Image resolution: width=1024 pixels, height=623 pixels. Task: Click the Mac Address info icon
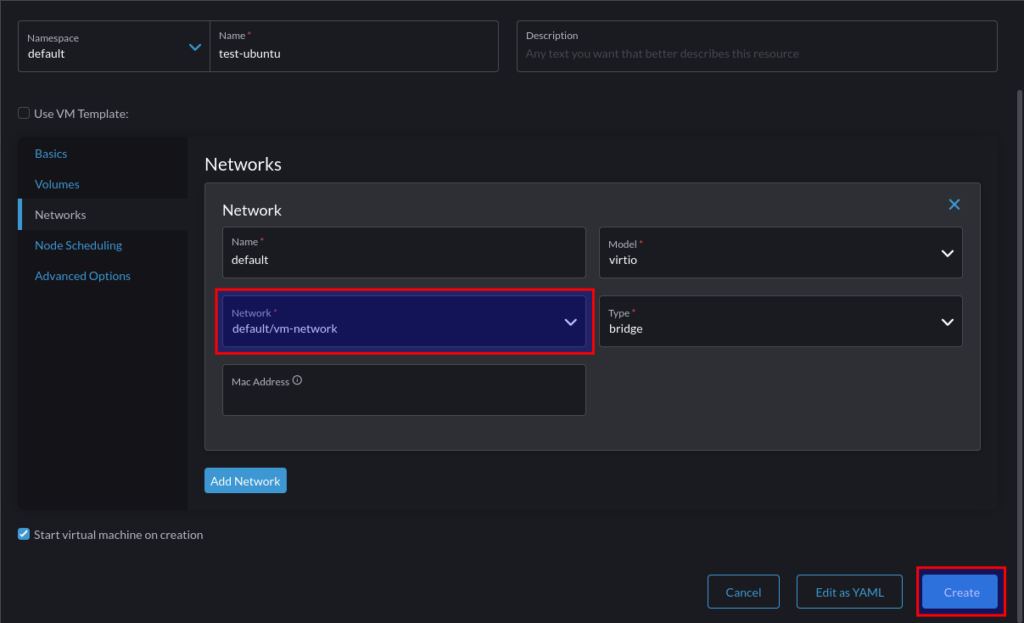[x=297, y=381]
